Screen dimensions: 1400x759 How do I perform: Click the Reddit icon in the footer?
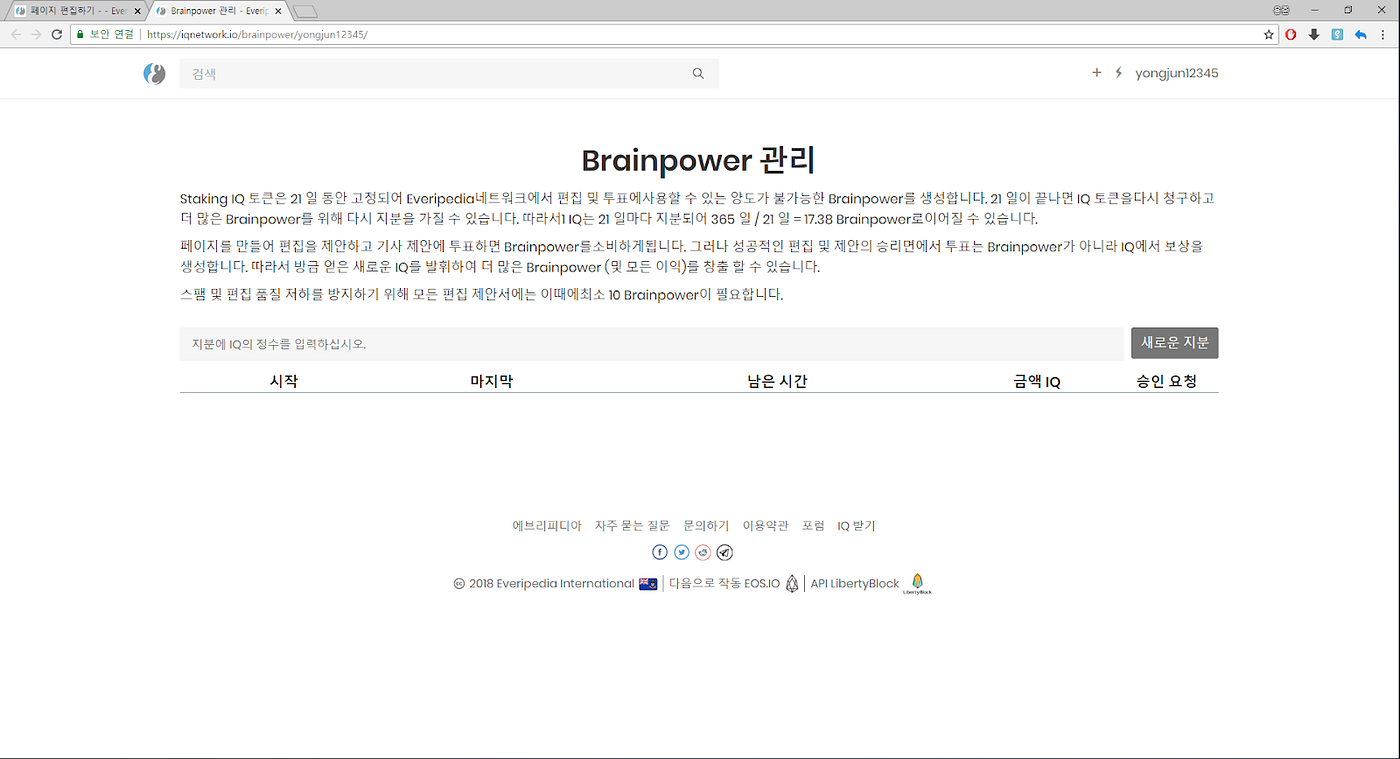pos(703,551)
